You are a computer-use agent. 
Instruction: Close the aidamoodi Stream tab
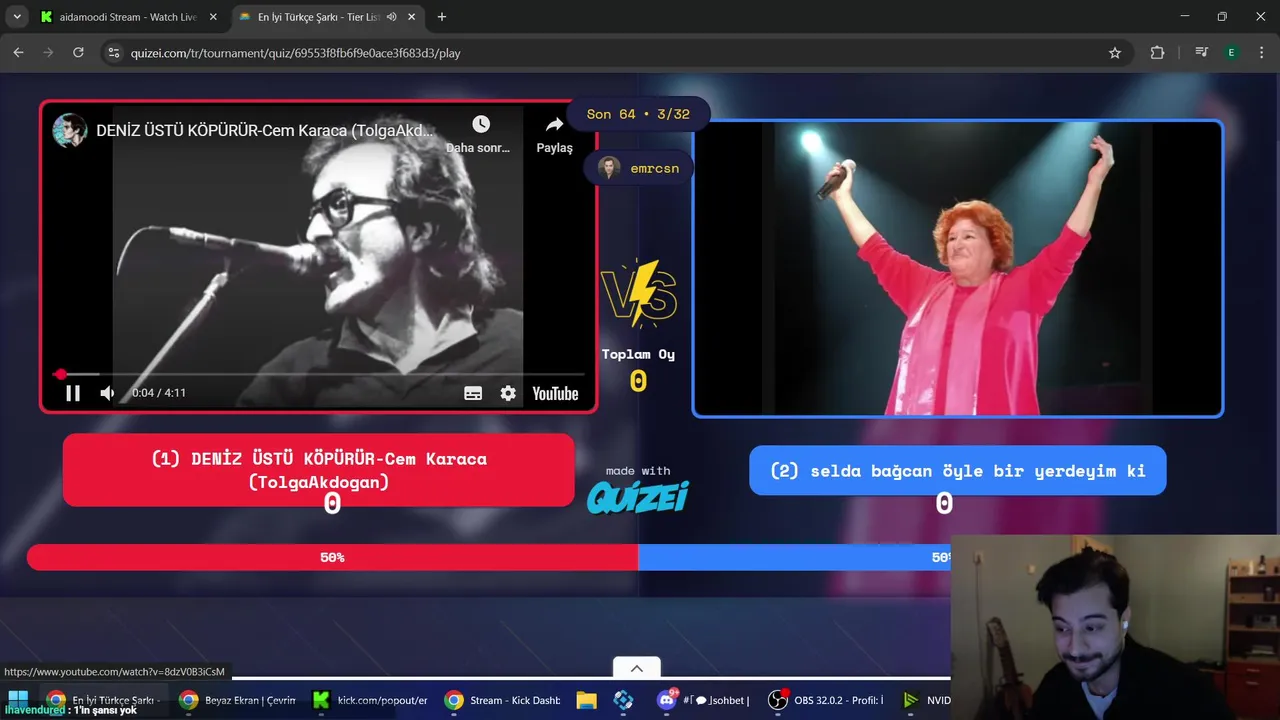coord(213,17)
